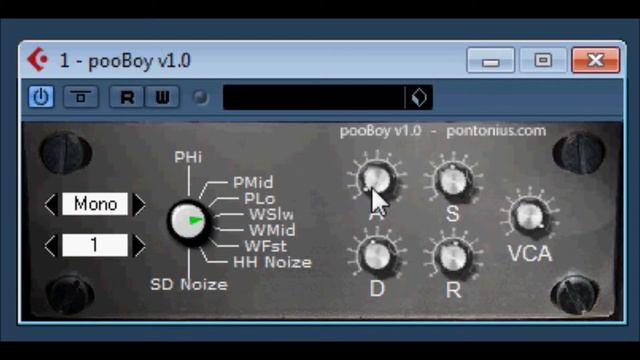Minimize the pooBoy plugin window
Viewport: 640px width, 360px height.
tap(491, 60)
